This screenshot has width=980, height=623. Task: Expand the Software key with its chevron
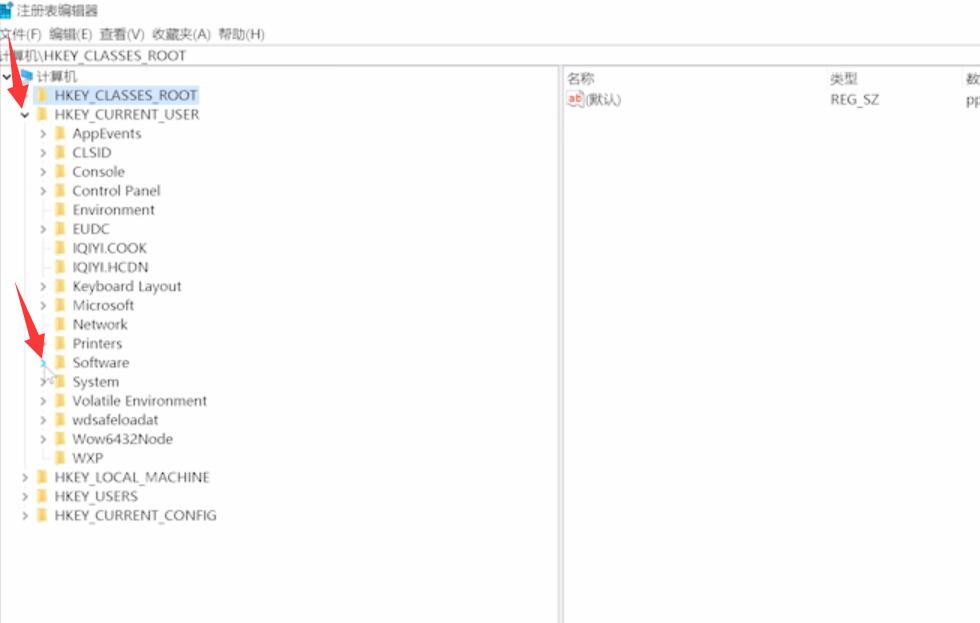pos(42,362)
